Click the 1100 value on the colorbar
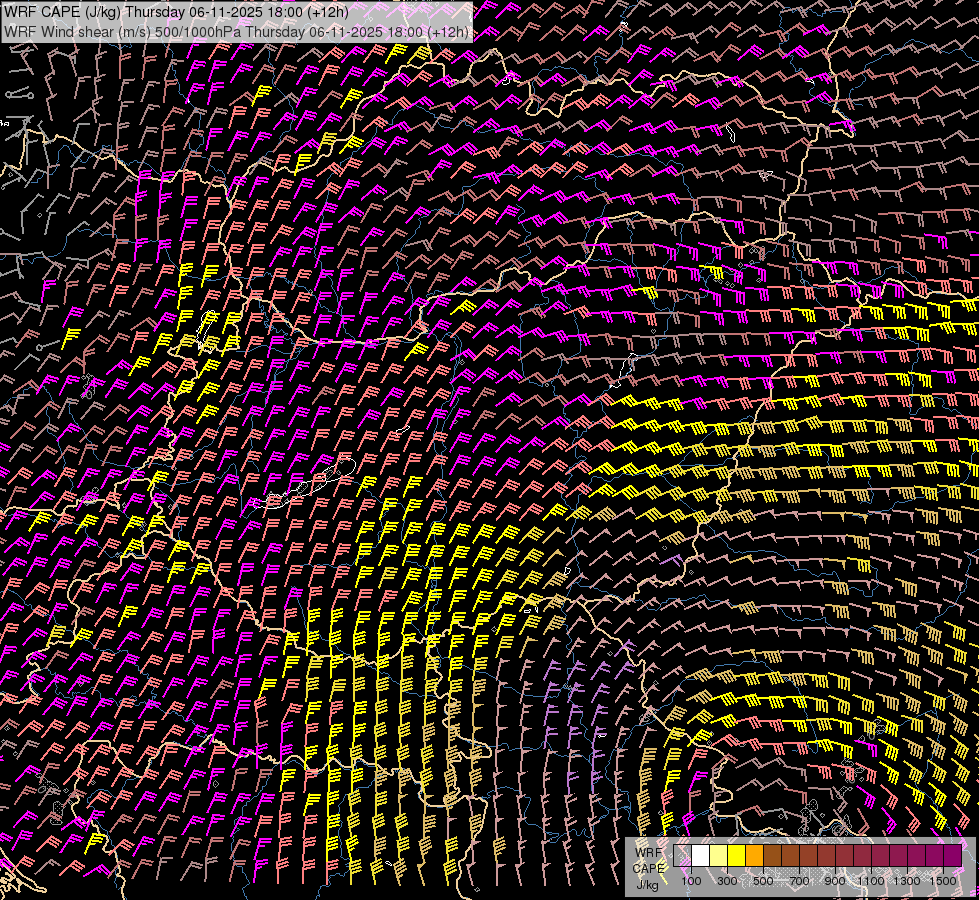Screen dimensions: 979x900 [871, 881]
